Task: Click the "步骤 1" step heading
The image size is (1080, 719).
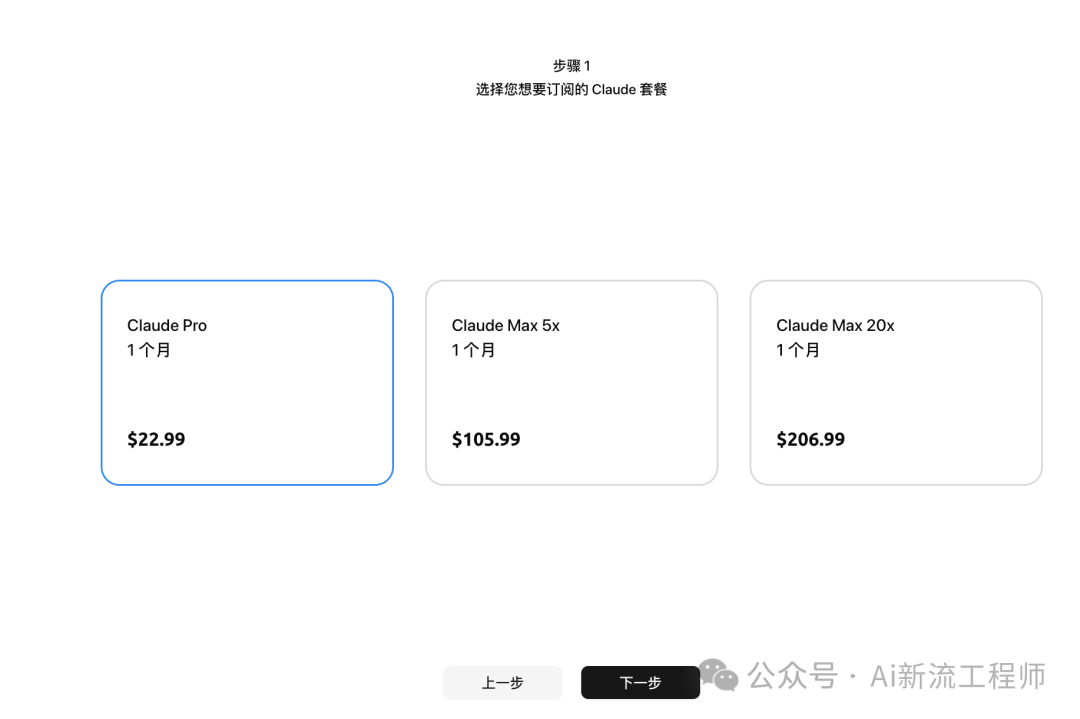Action: (571, 65)
